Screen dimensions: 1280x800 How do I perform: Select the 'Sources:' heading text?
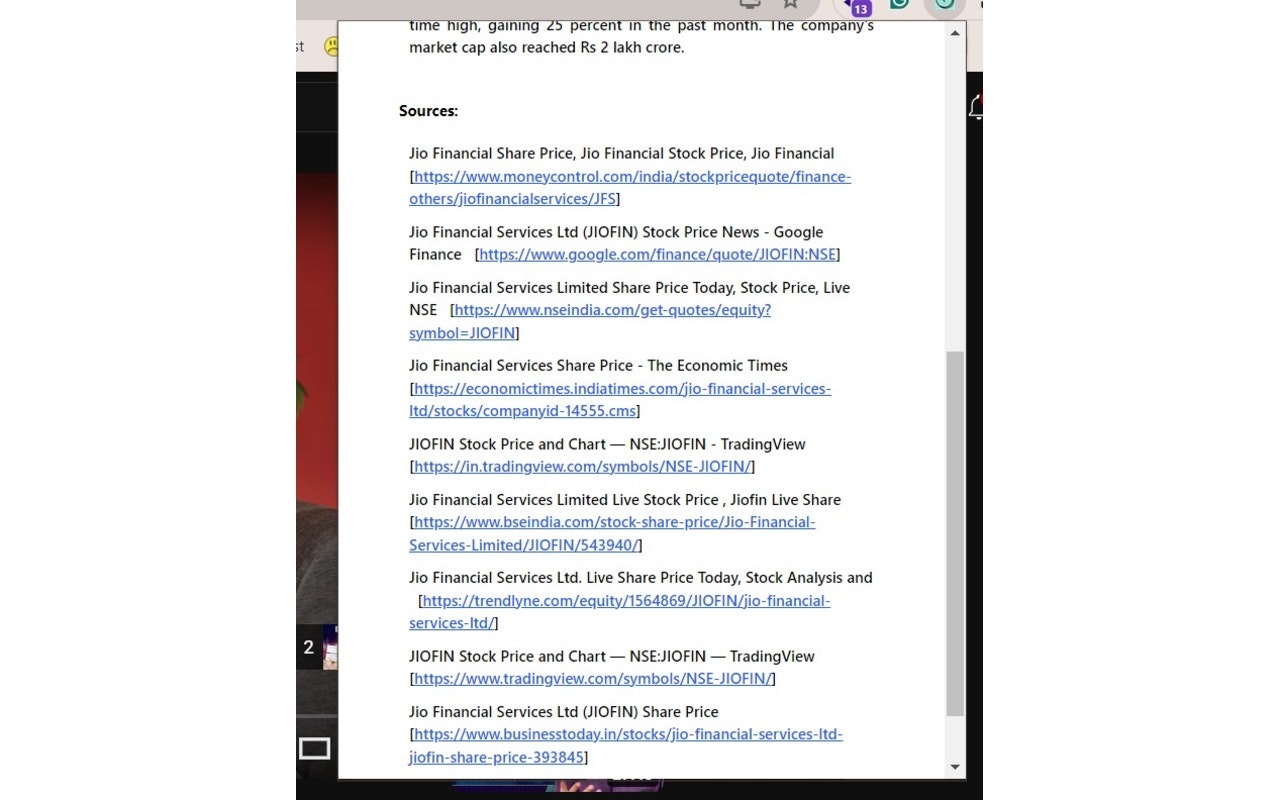[428, 111]
